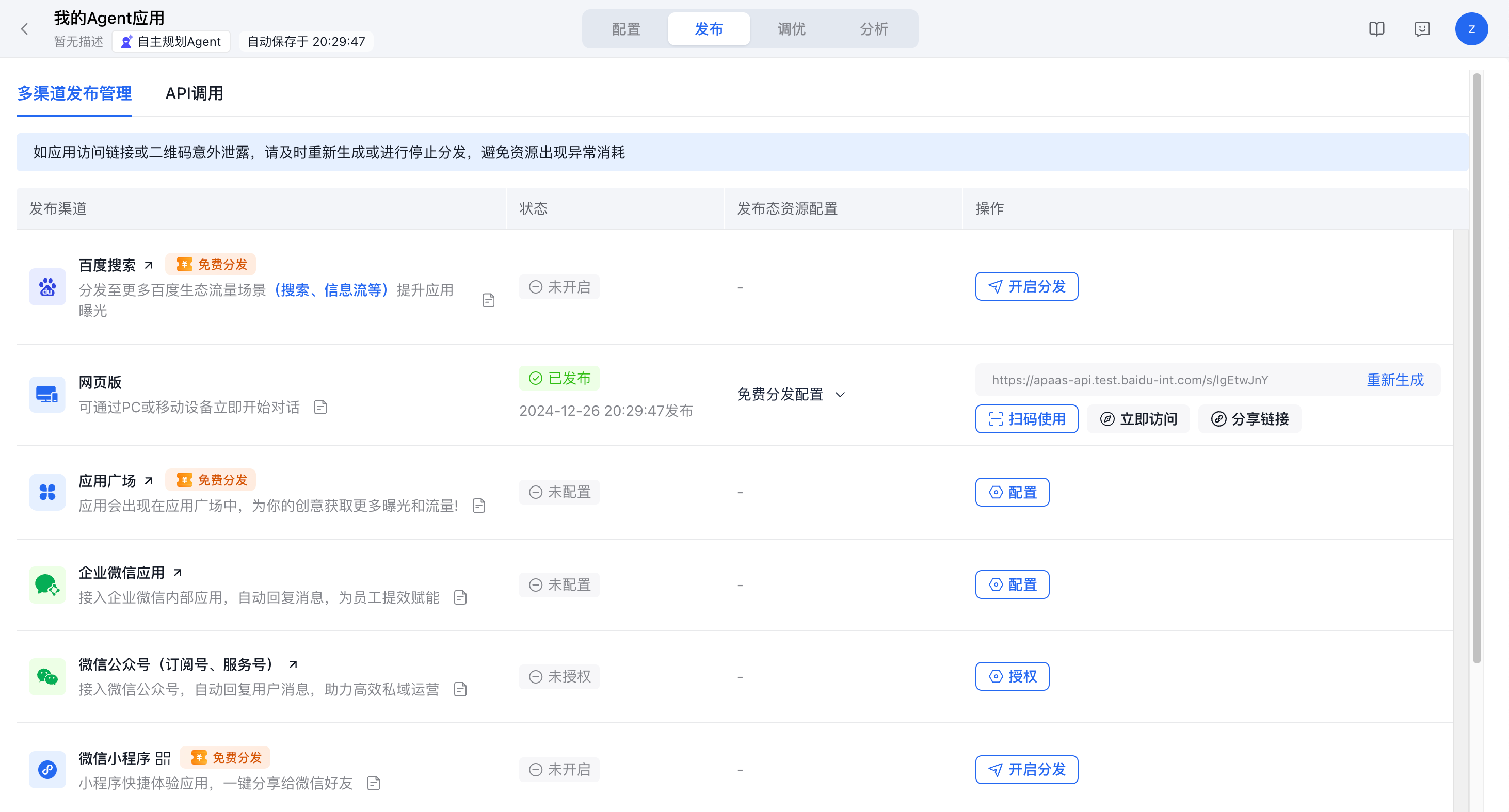Click the 应用广场 channel icon
Screen dimensions: 1509x812
(47, 492)
